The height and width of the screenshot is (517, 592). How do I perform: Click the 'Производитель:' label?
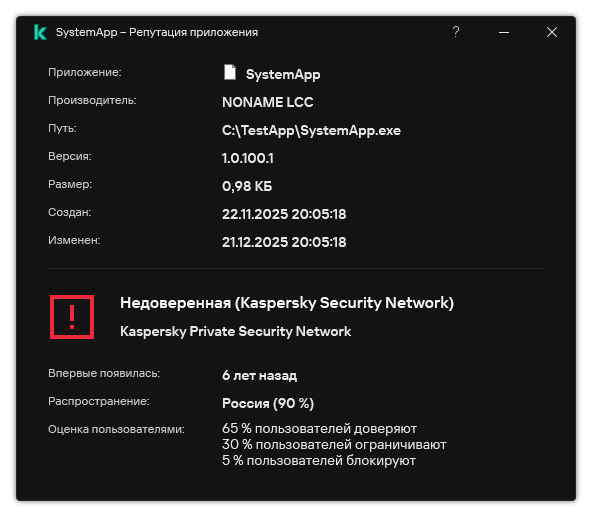[x=92, y=100]
